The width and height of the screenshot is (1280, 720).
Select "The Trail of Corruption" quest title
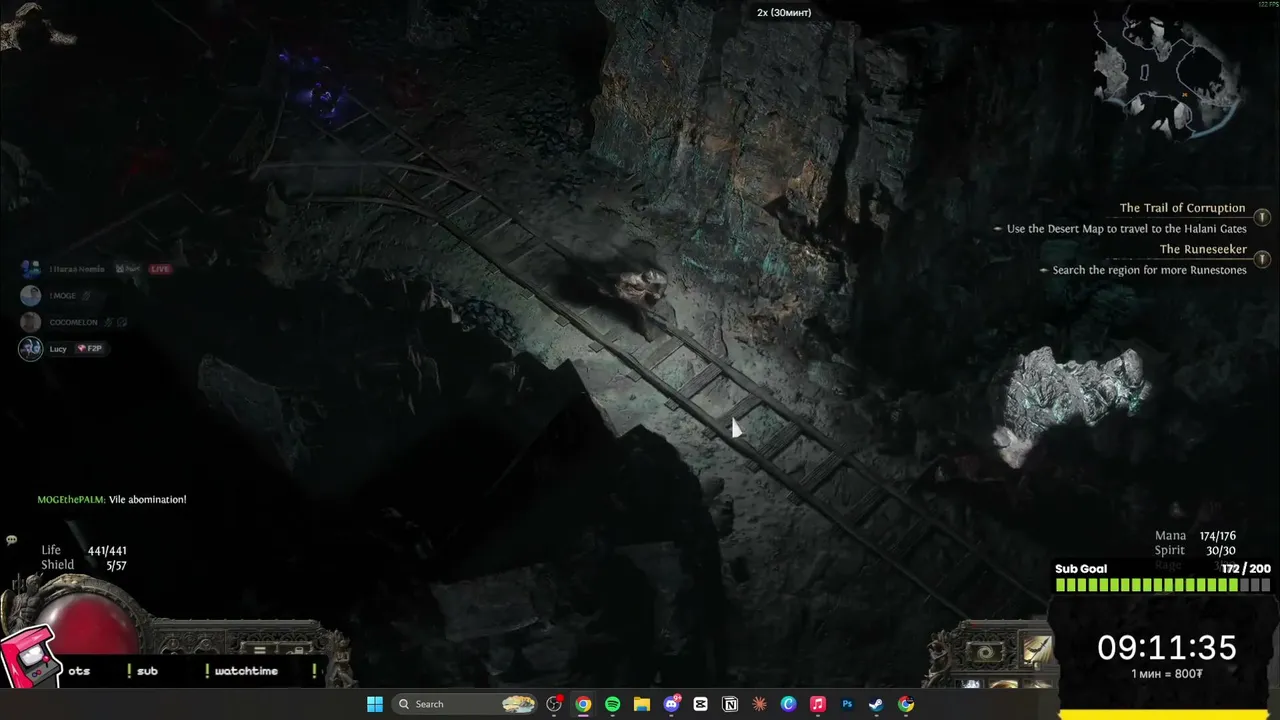point(1182,208)
